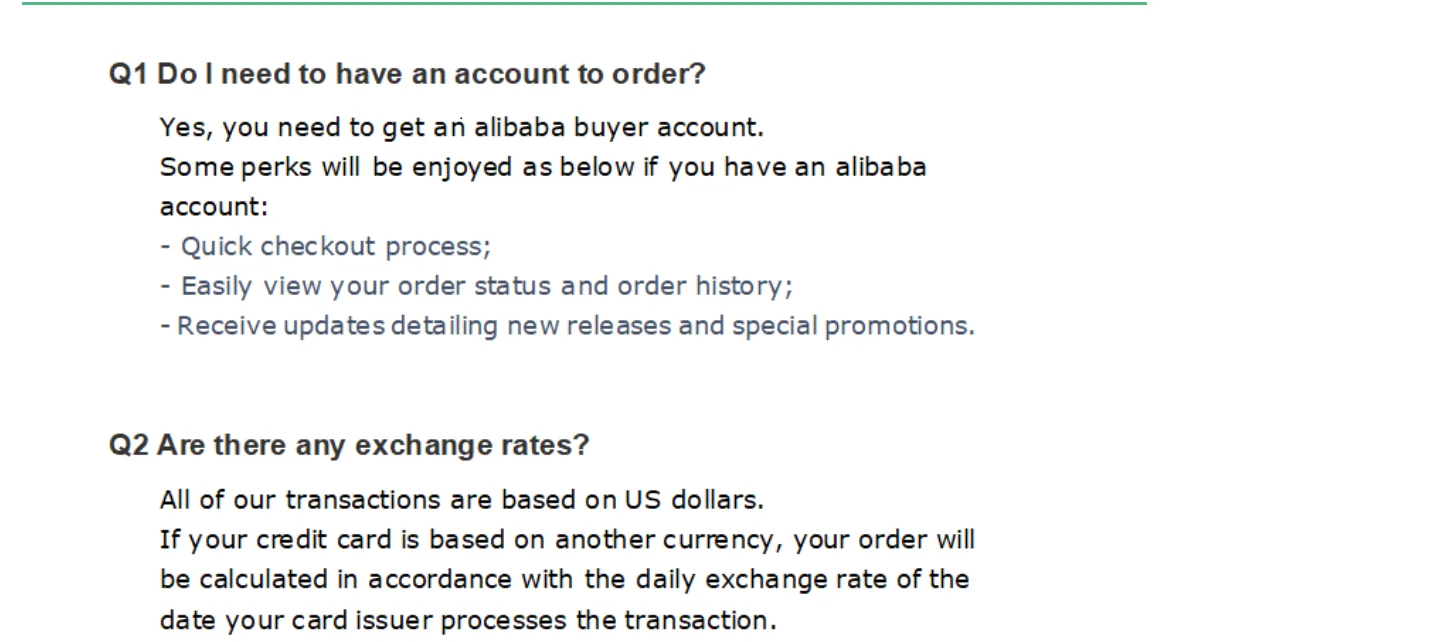This screenshot has width=1431, height=642.
Task: Click the Q1 account question heading
Action: (407, 74)
